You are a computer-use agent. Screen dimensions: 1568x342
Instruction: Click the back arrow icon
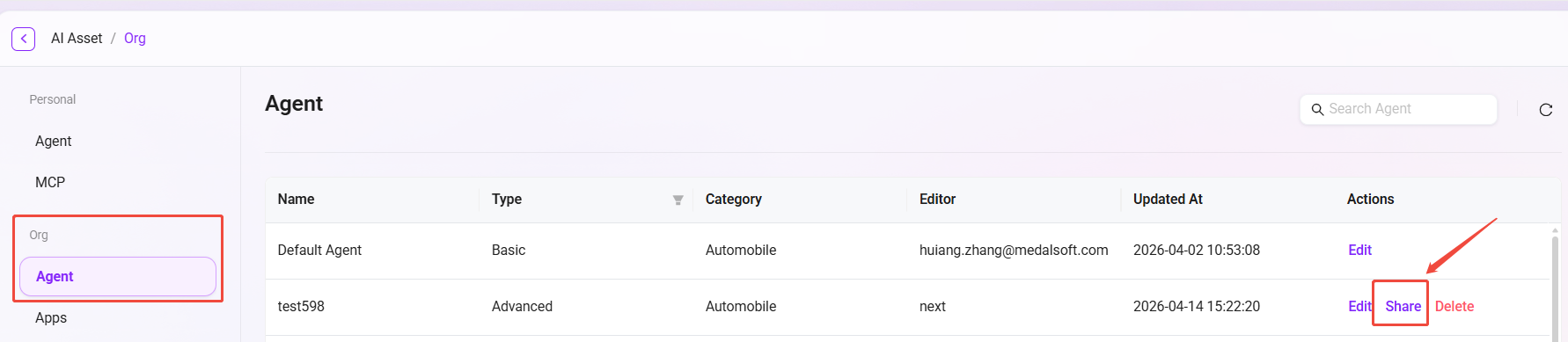[24, 39]
